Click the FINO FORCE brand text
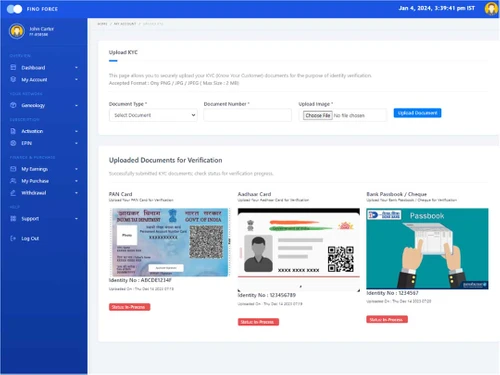 [x=42, y=9]
